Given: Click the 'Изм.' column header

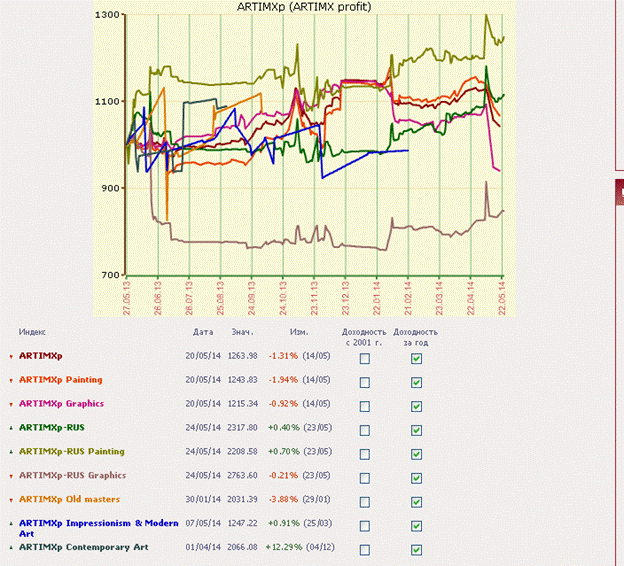Looking at the screenshot, I should 299,332.
